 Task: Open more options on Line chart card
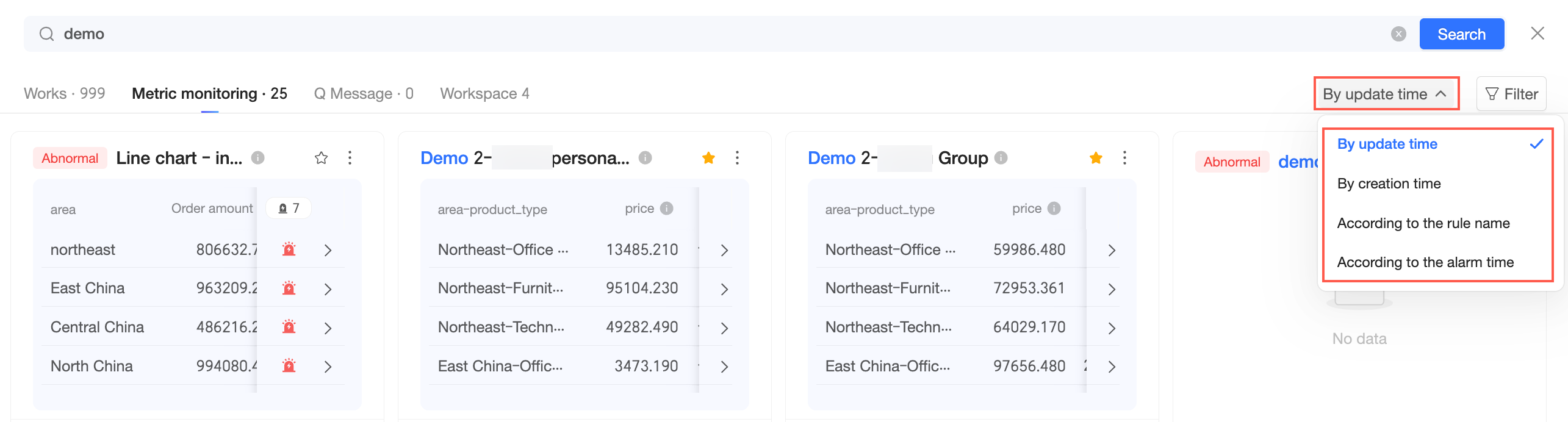350,158
